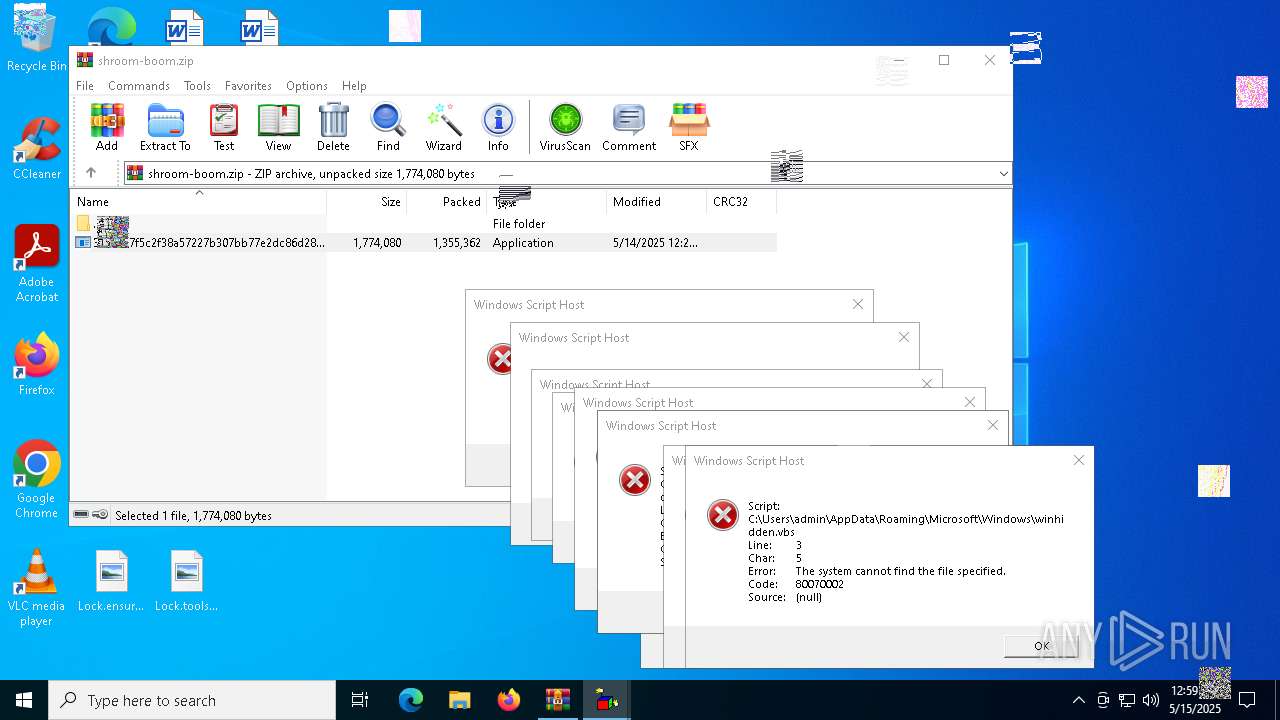This screenshot has height=720, width=1280.
Task: Click the Test archive icon
Action: [x=224, y=127]
